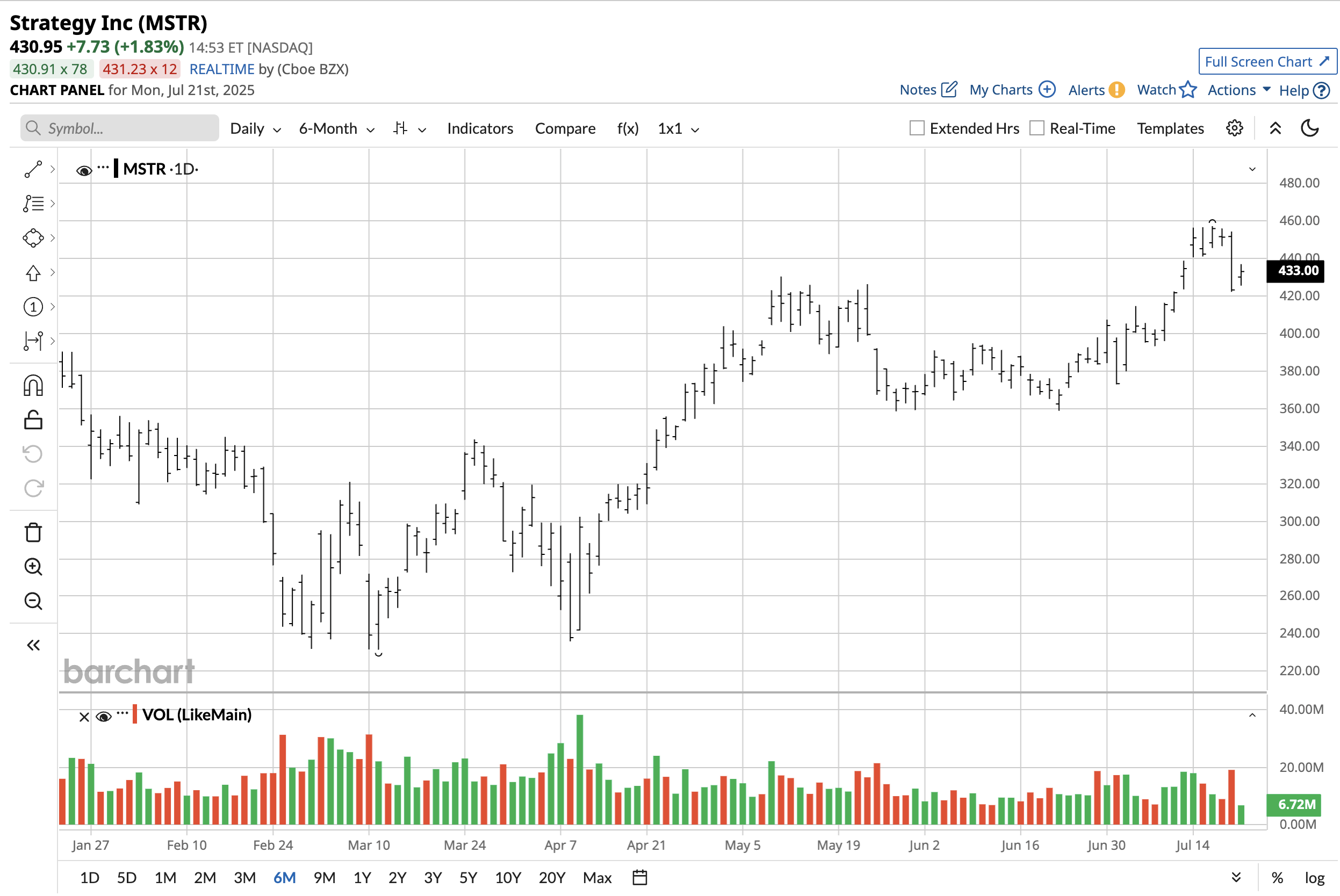Select the Max range tab
The image size is (1340, 896).
[597, 877]
